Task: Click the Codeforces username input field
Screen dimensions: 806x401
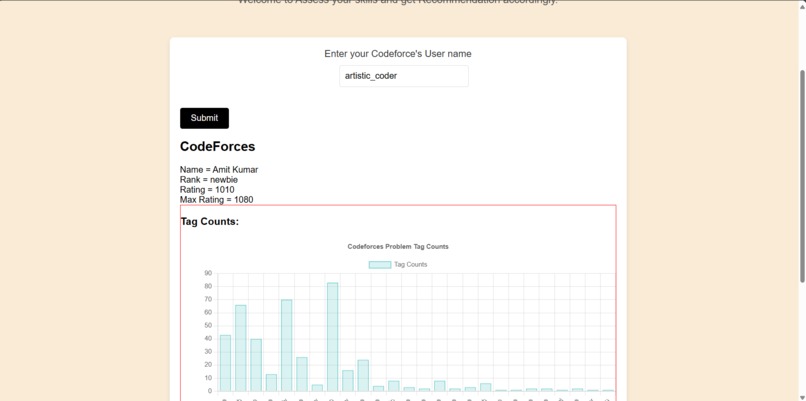Action: pyautogui.click(x=404, y=76)
